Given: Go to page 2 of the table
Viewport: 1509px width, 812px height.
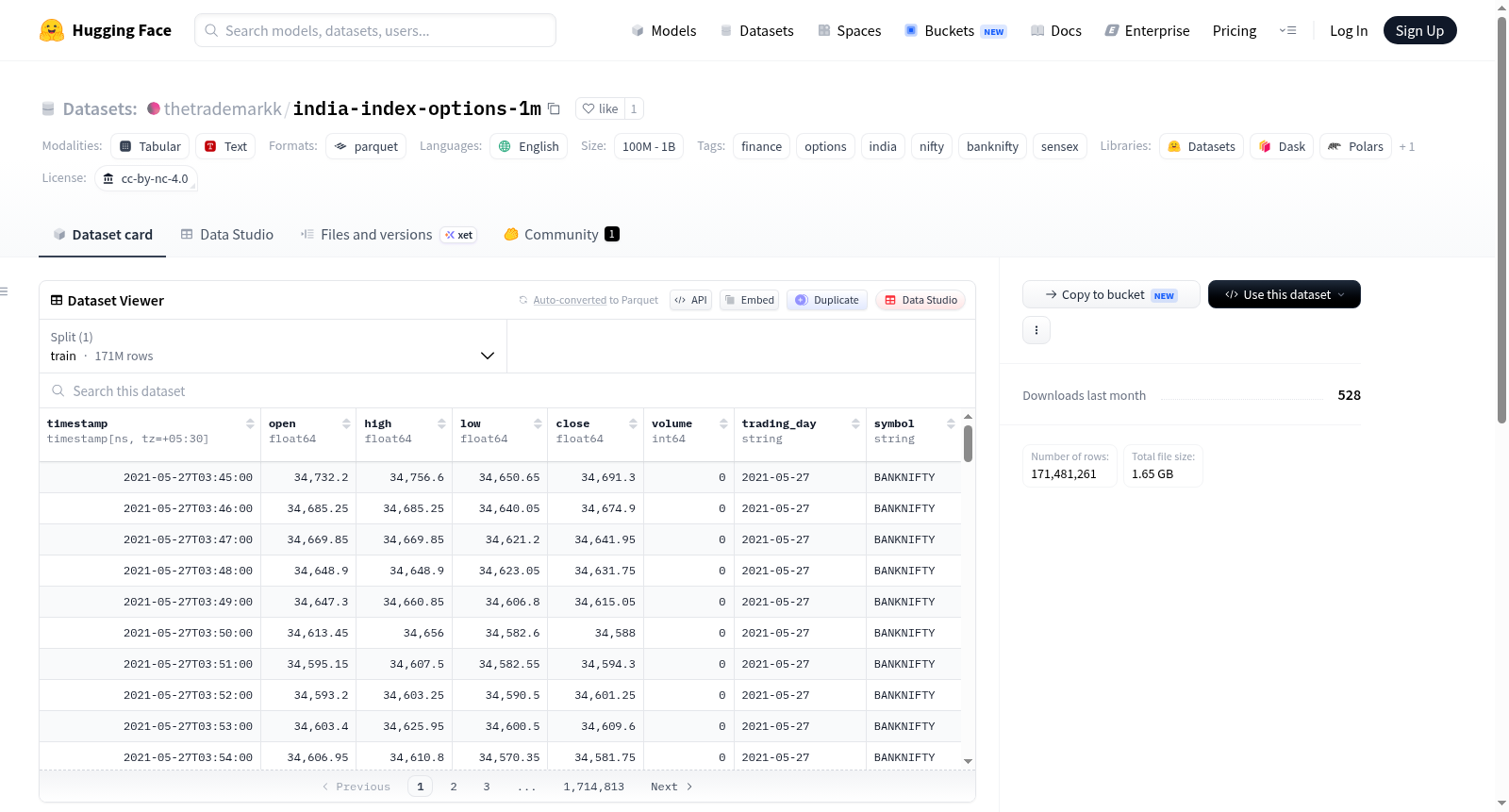Looking at the screenshot, I should [x=454, y=787].
